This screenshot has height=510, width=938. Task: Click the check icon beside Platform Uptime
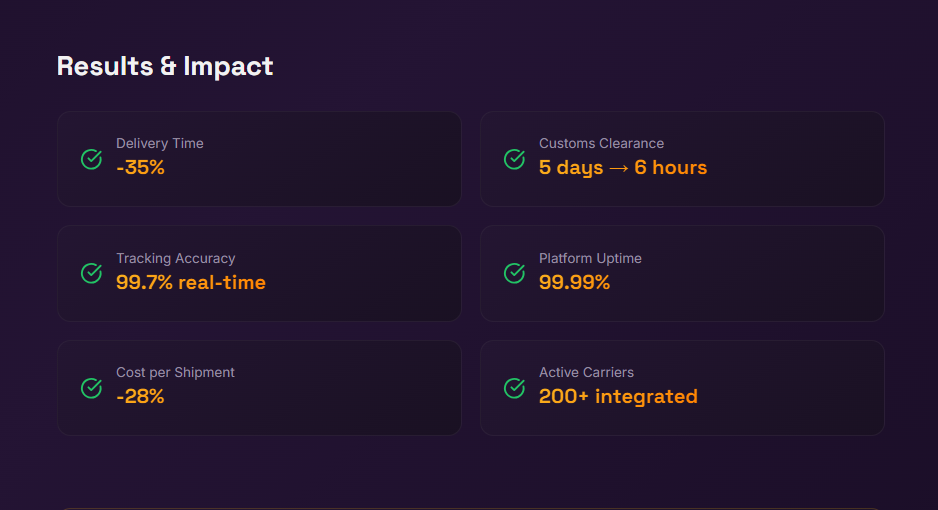(514, 273)
